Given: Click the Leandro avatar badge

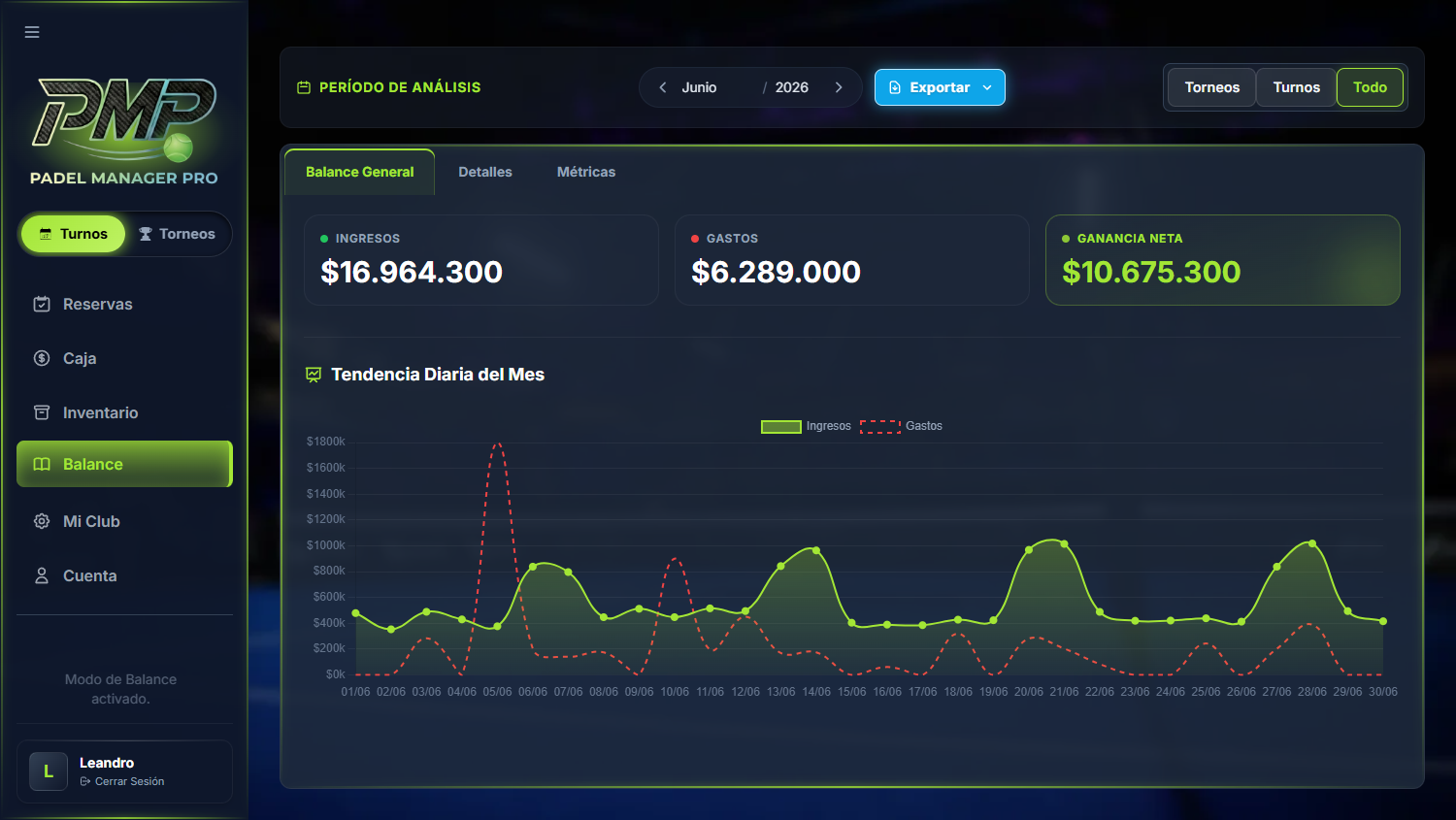Looking at the screenshot, I should tap(49, 771).
